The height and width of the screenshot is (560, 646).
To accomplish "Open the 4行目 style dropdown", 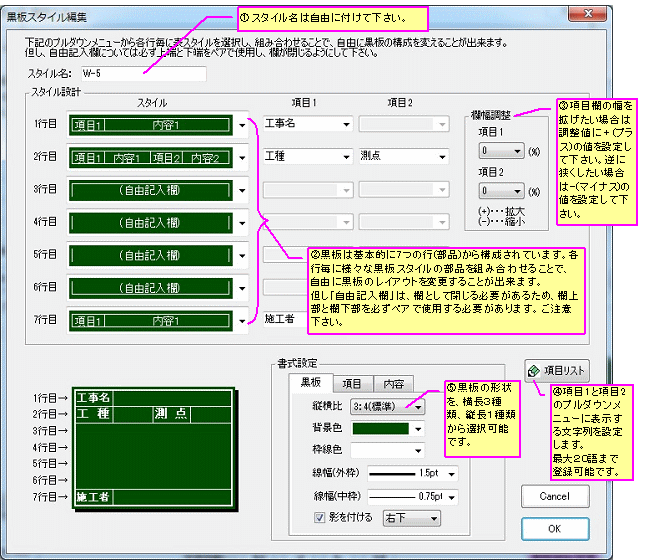I will tap(242, 223).
